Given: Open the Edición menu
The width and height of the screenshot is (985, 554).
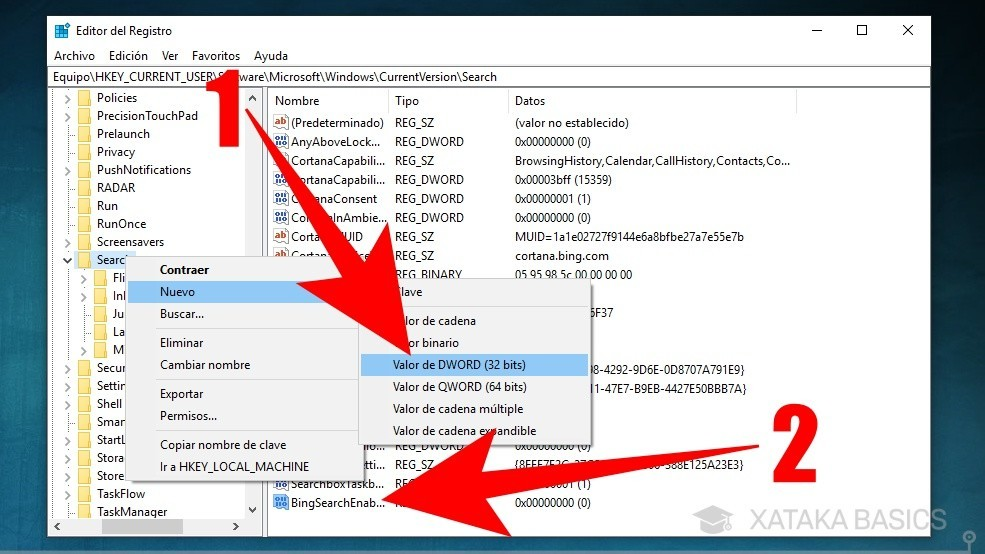Looking at the screenshot, I should click(x=128, y=56).
